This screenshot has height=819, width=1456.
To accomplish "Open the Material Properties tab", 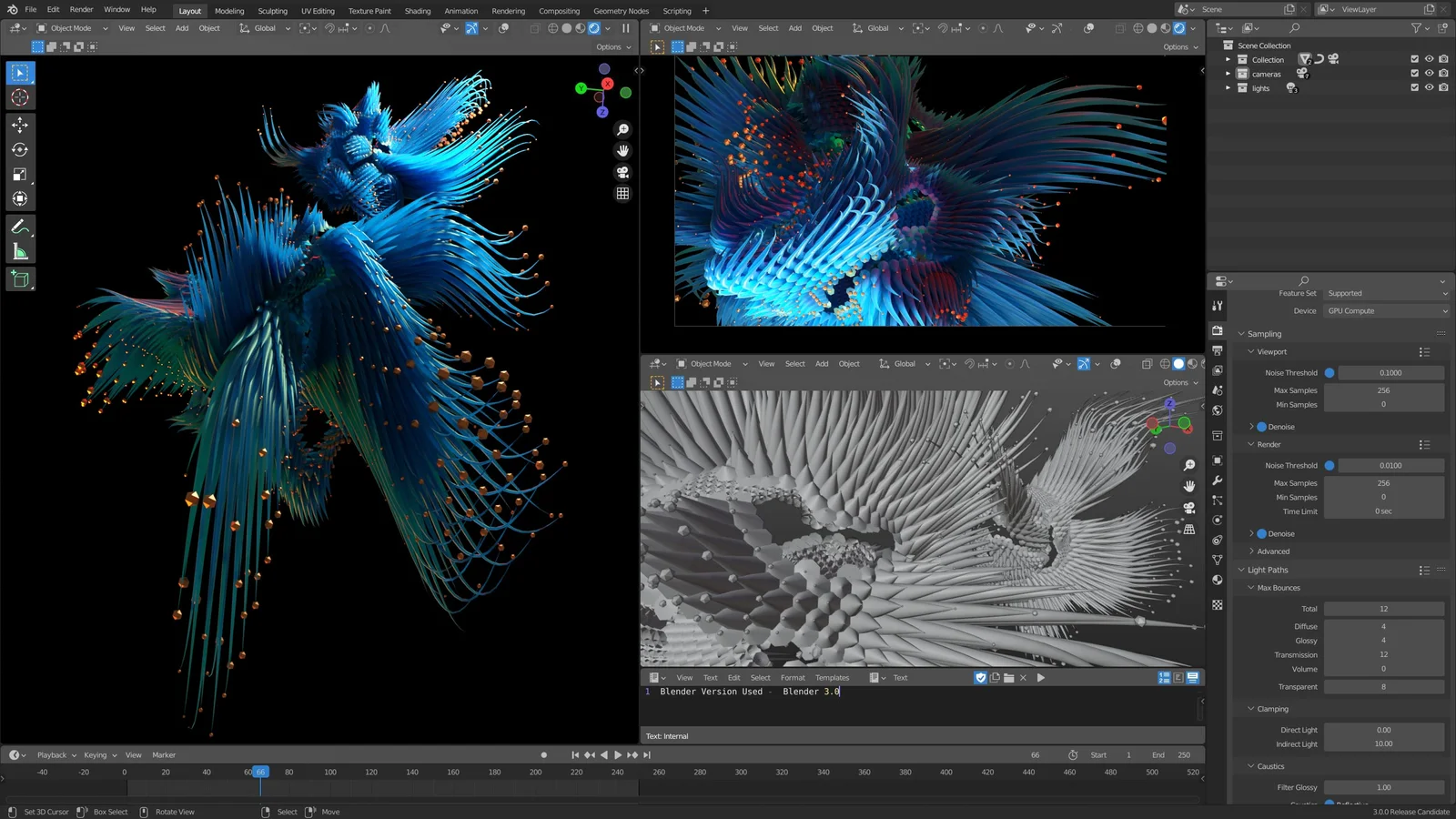I will click(1217, 581).
